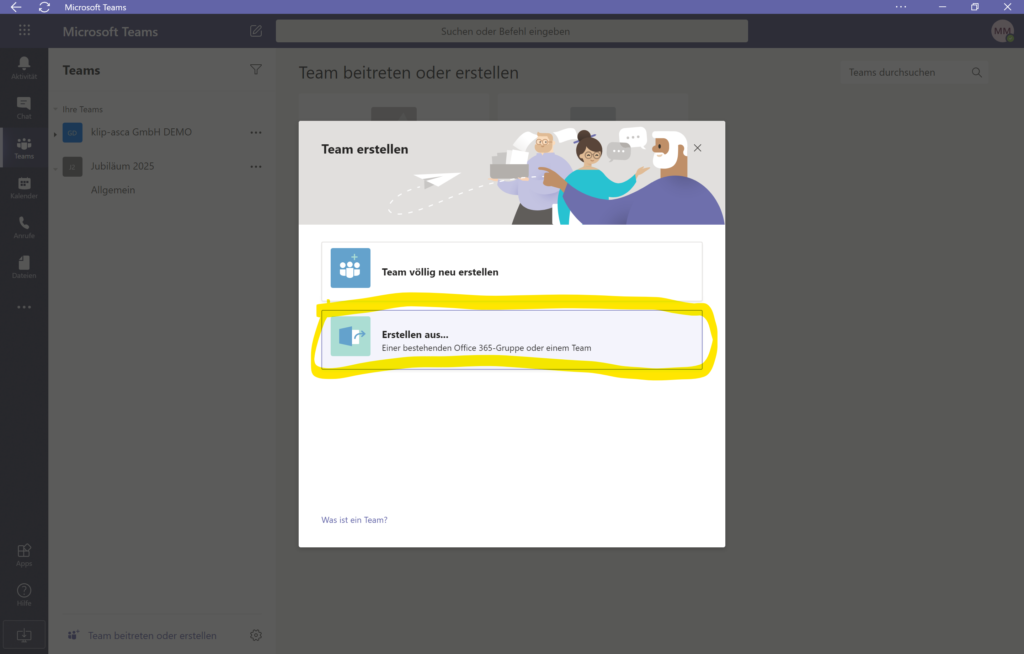
Task: Open the title bar ellipsis menu
Action: click(x=901, y=7)
